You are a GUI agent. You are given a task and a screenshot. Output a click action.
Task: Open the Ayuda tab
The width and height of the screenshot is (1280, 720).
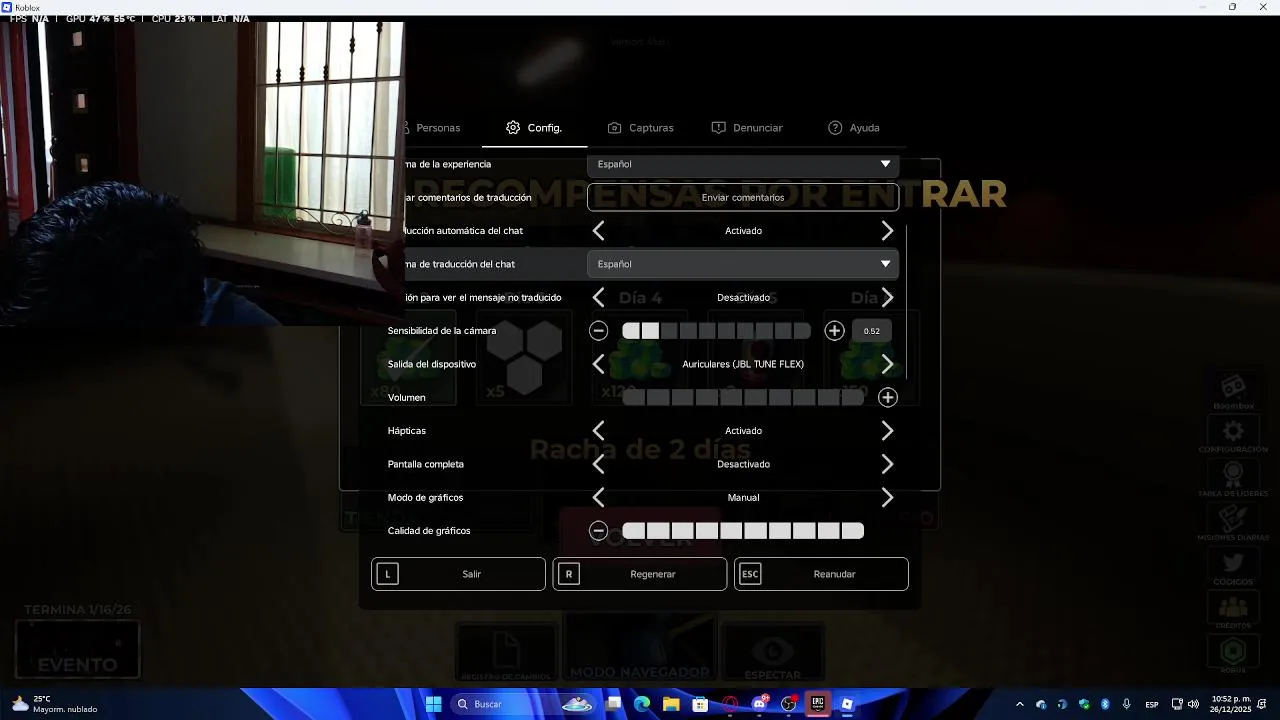click(854, 128)
